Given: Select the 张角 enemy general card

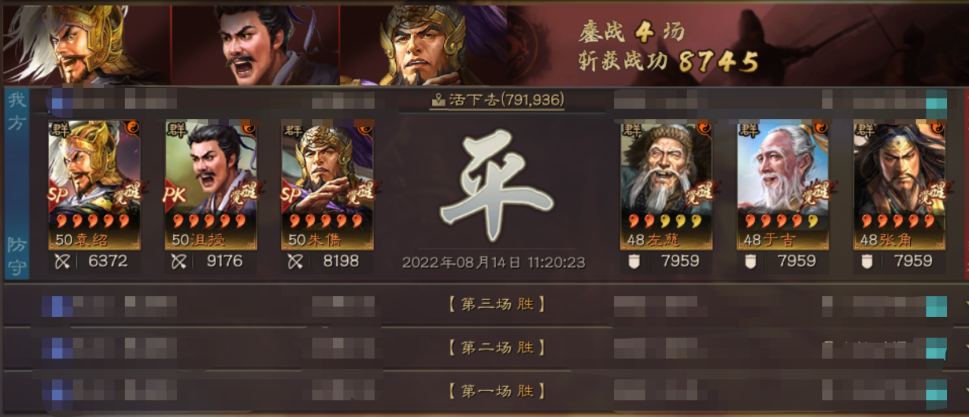Looking at the screenshot, I should pyautogui.click(x=900, y=185).
